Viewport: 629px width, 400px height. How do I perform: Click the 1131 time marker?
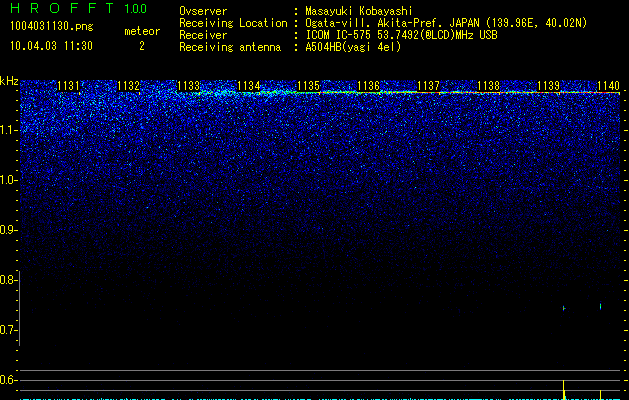click(x=68, y=86)
